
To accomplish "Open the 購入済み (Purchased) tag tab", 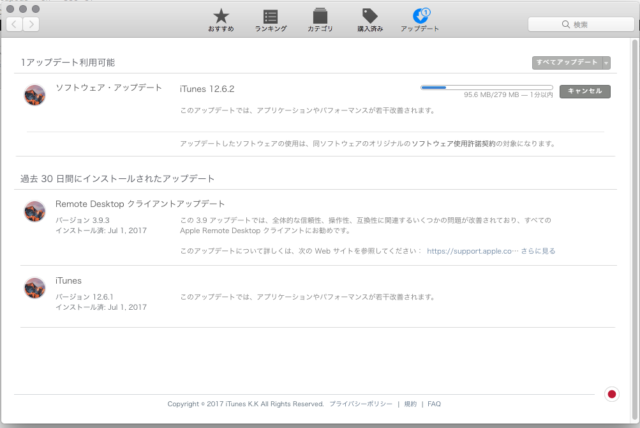I will coord(370,20).
